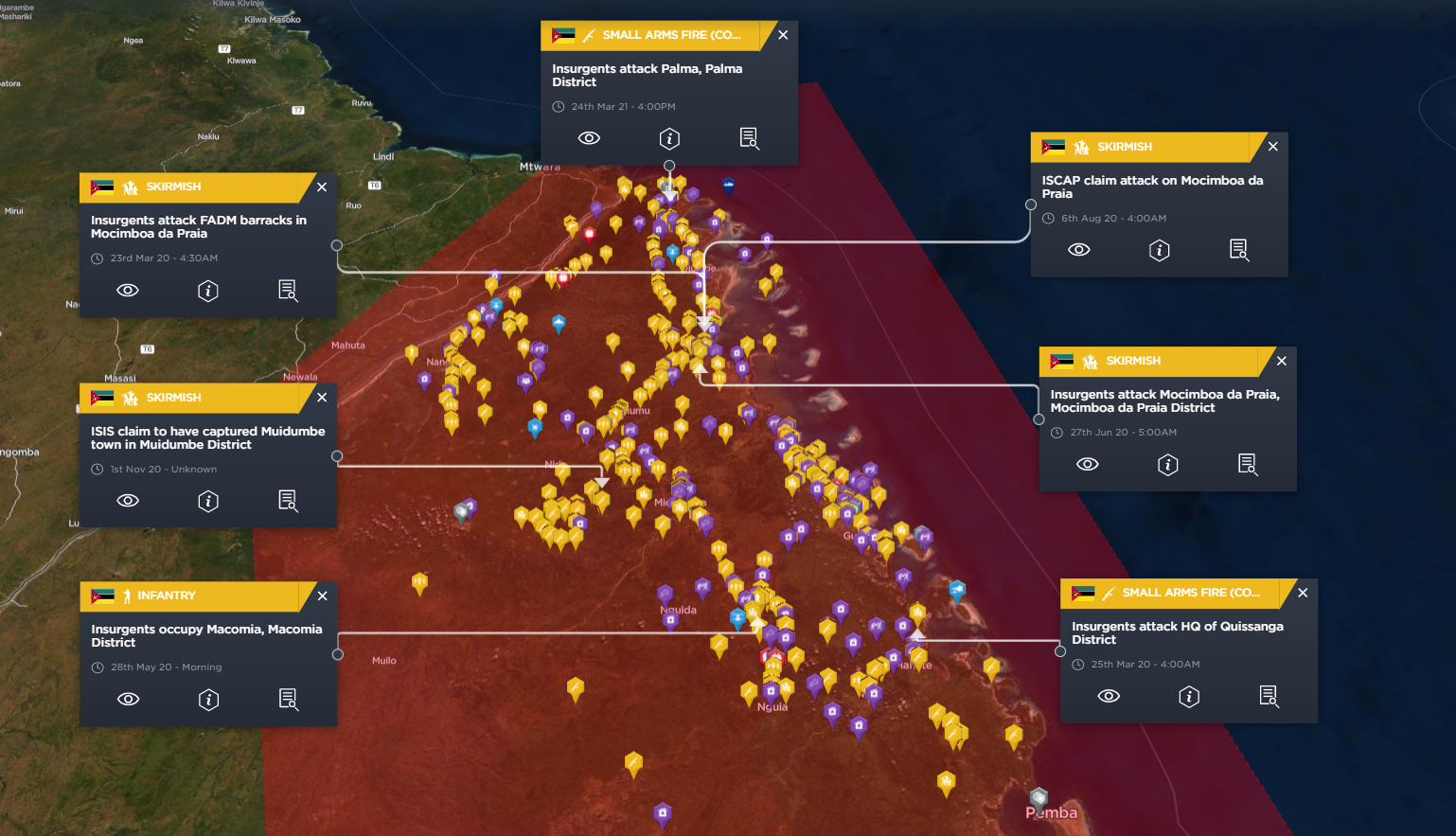
Task: Click '1st Nov 20 - Unknown' timestamp
Action: point(164,470)
